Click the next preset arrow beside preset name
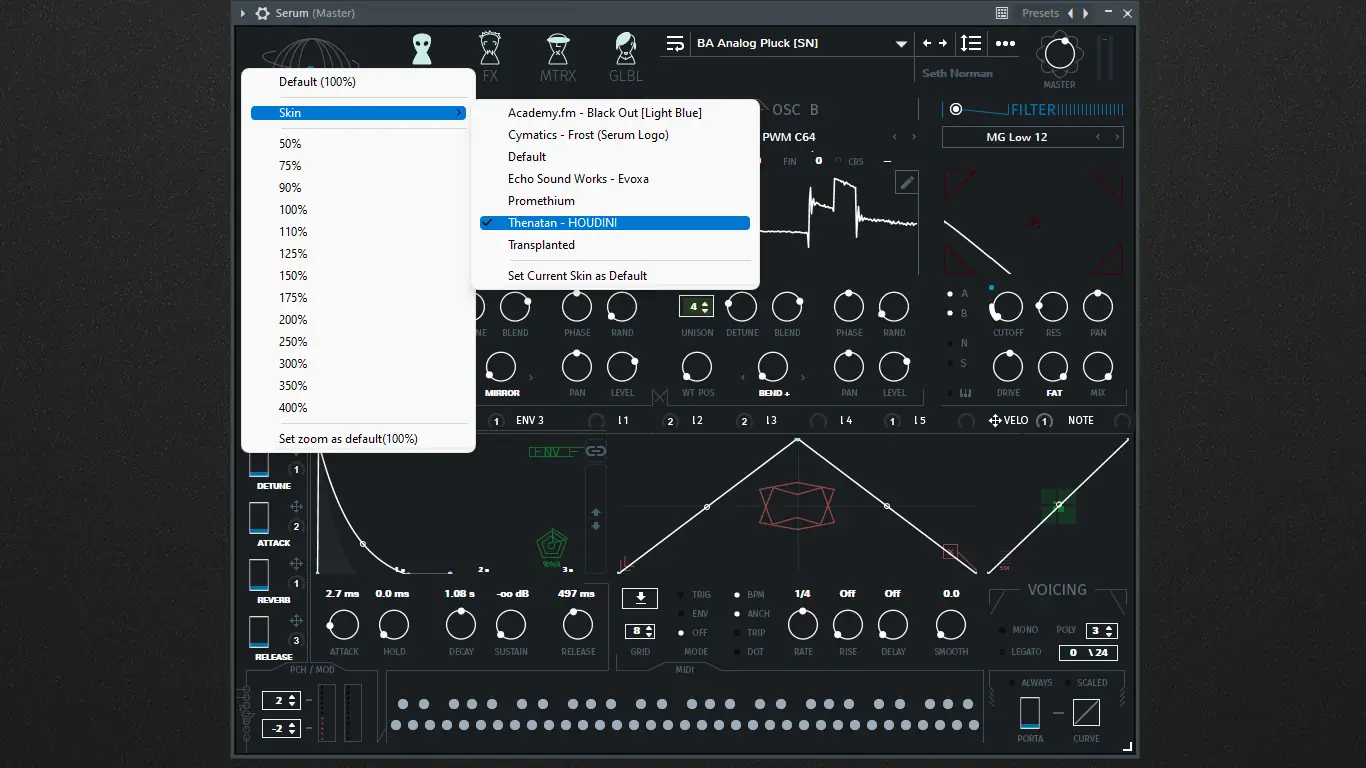 pyautogui.click(x=942, y=43)
